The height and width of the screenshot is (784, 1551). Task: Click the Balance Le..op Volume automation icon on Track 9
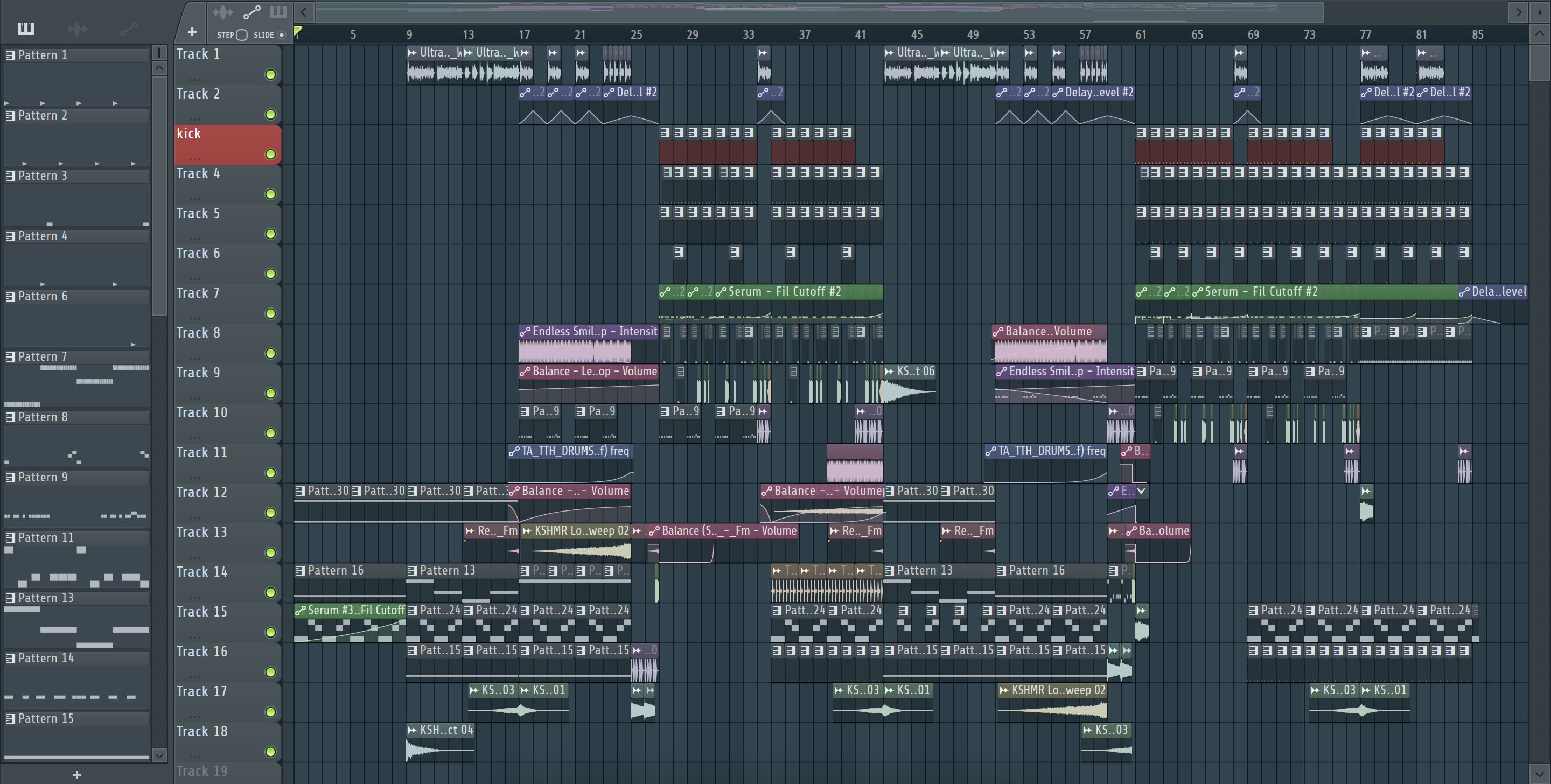click(x=525, y=371)
